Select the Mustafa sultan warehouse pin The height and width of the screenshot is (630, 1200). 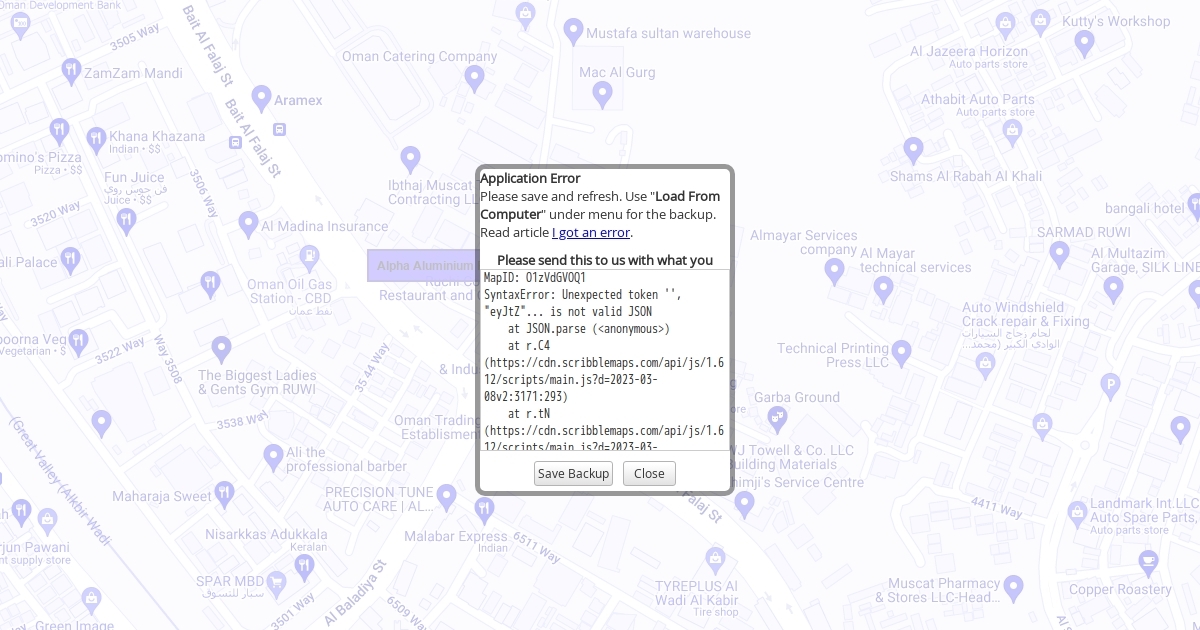coord(573,32)
